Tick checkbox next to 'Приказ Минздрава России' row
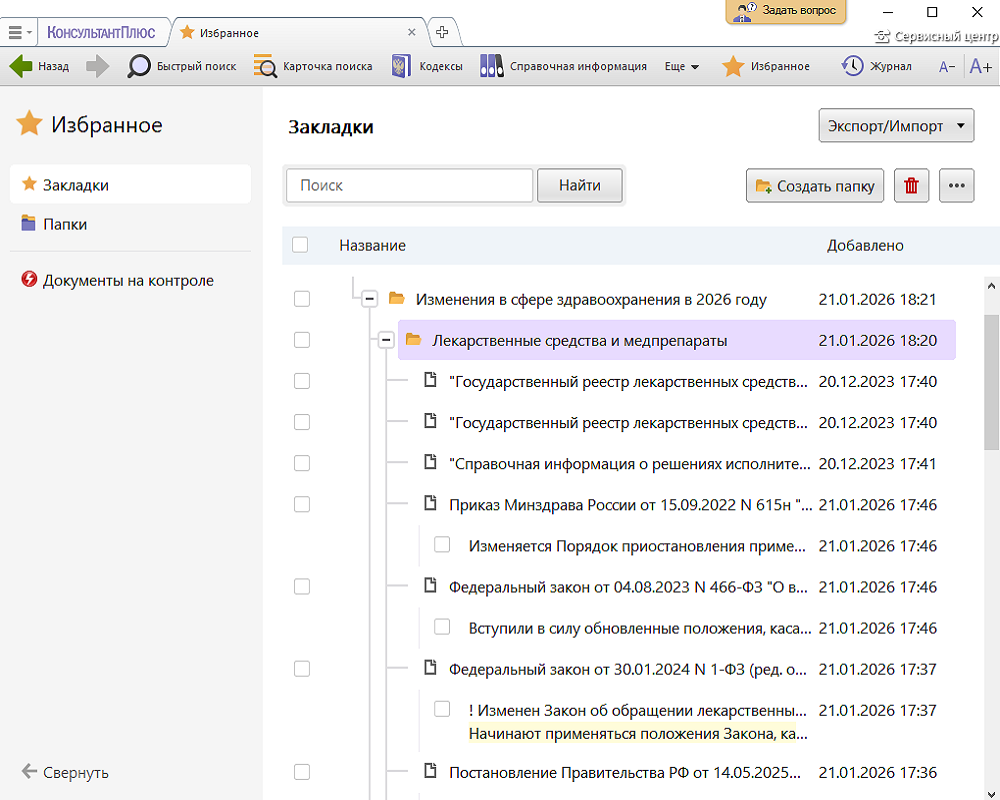The image size is (1000, 800). 302,504
